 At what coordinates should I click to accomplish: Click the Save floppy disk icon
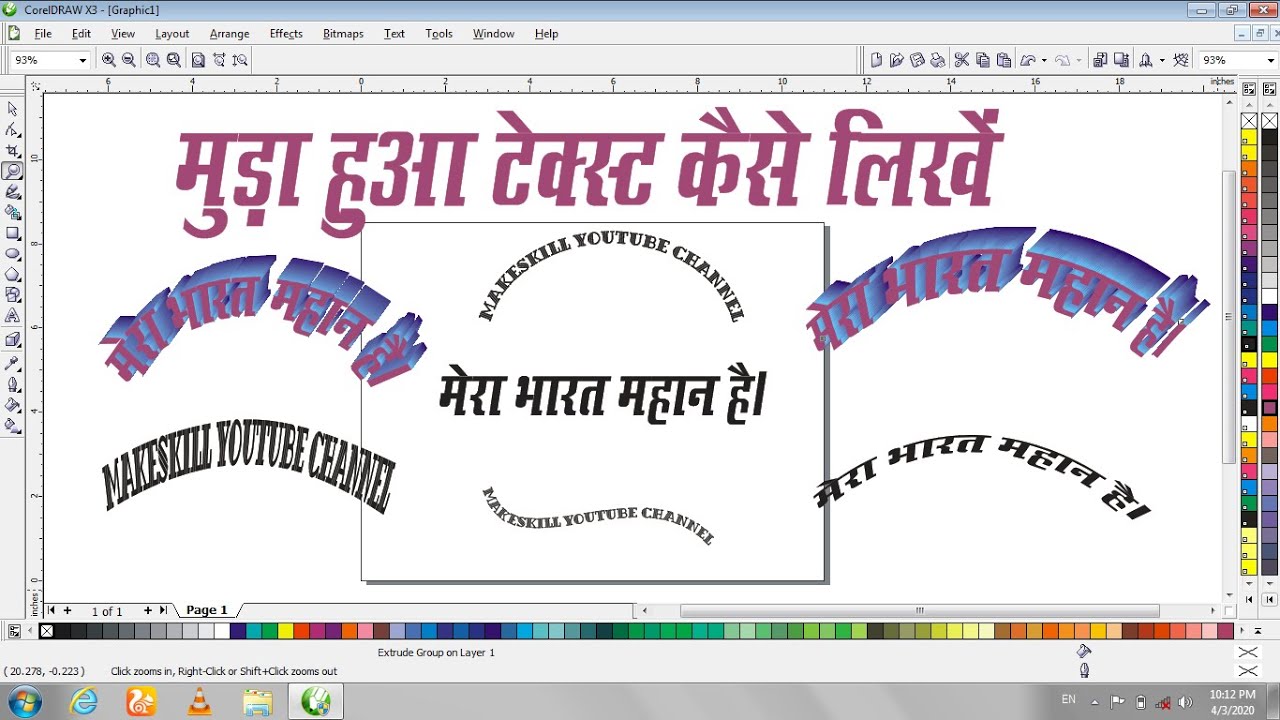(917, 60)
